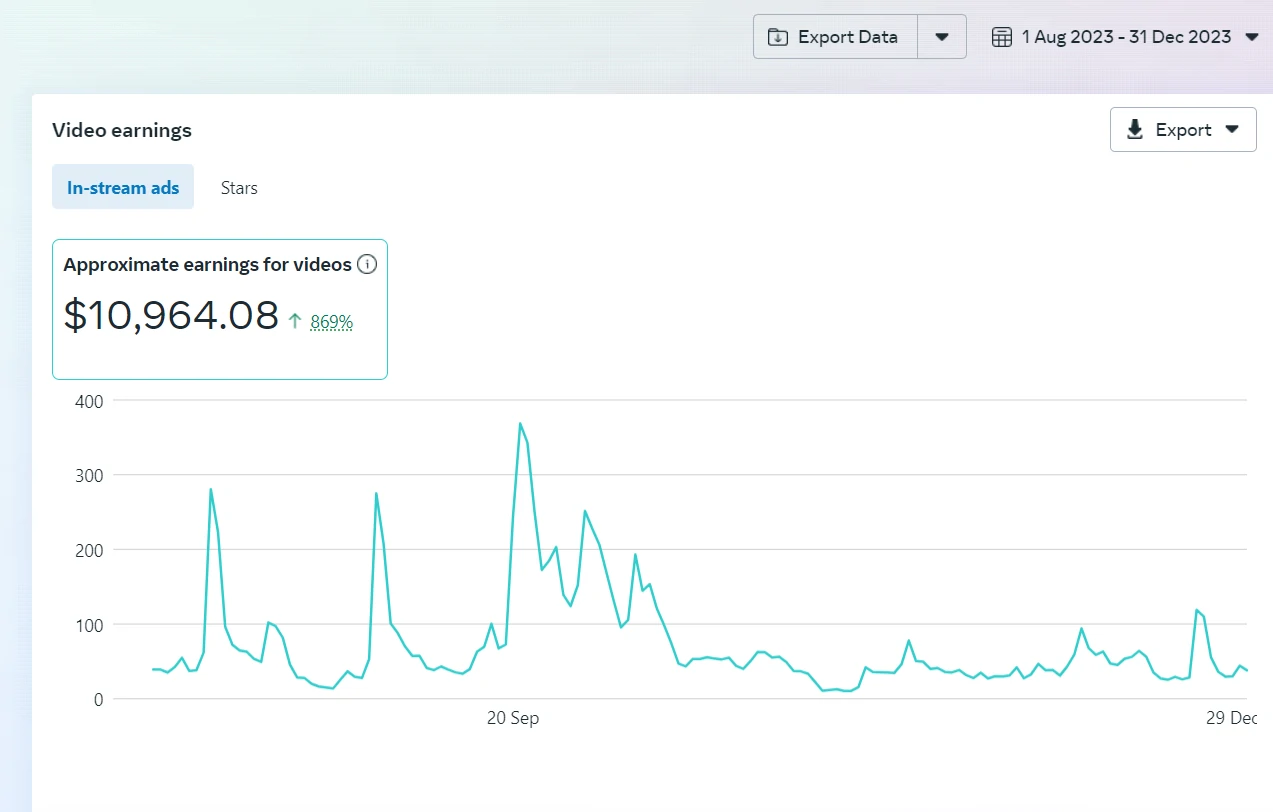Switch to the Stars tab
Viewport: 1273px width, 812px height.
tap(239, 187)
